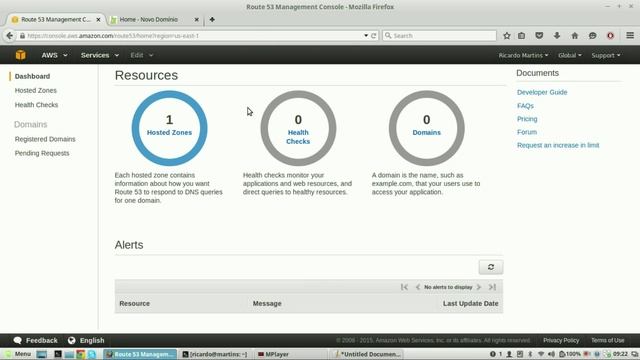The image size is (640, 360).
Task: Open the URL history dropdown arrow
Action: 366,36
